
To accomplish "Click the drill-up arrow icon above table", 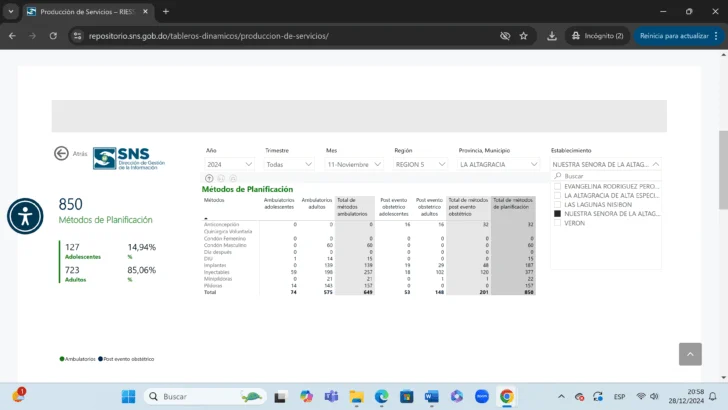I will coord(209,178).
